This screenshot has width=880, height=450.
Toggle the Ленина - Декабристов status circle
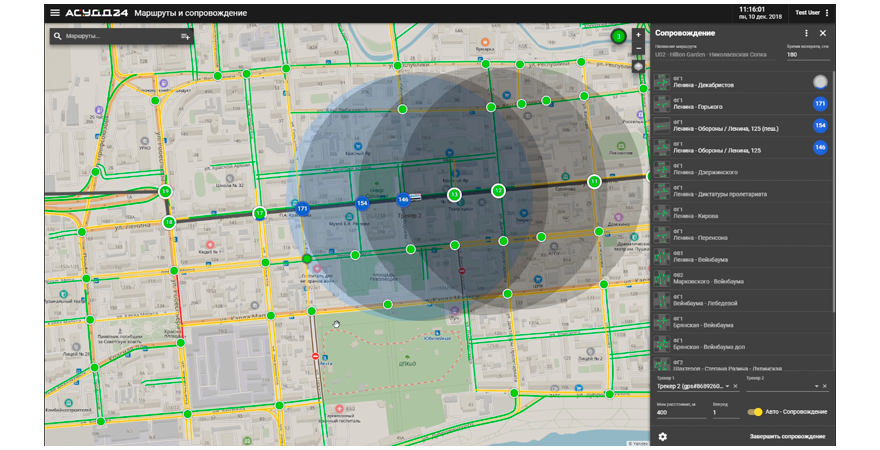tap(820, 82)
